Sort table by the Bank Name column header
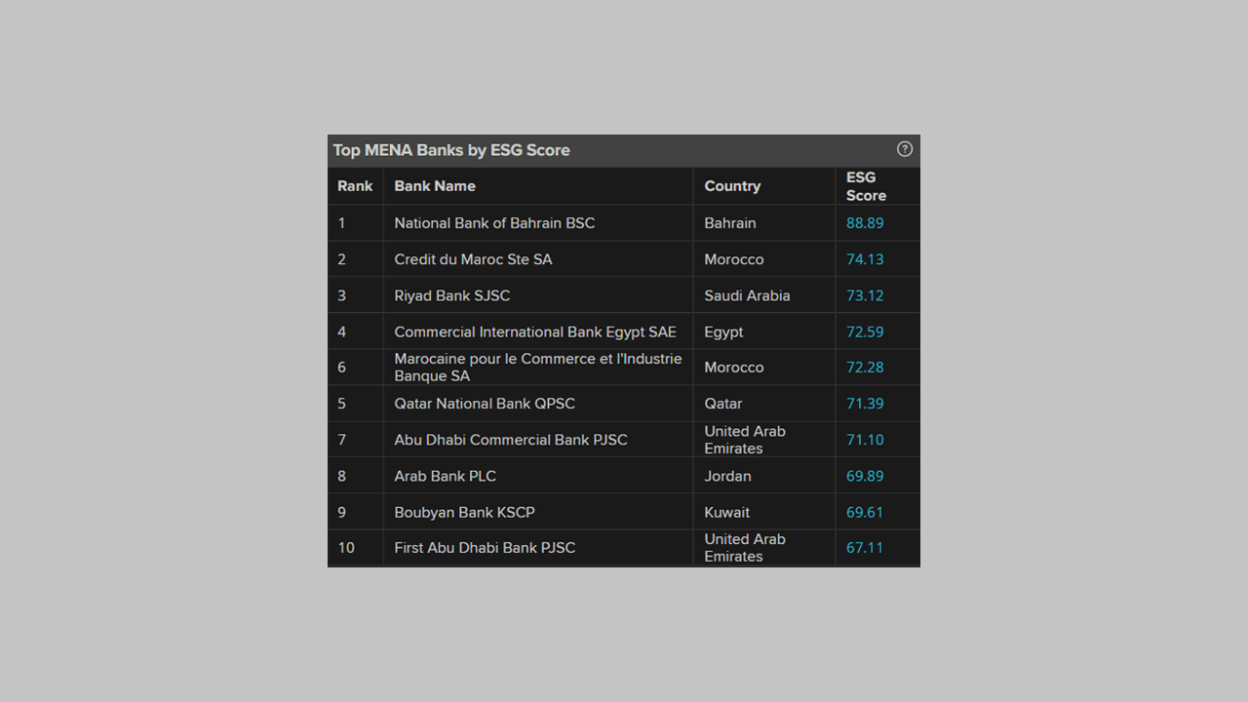Image resolution: width=1248 pixels, height=702 pixels. point(434,186)
